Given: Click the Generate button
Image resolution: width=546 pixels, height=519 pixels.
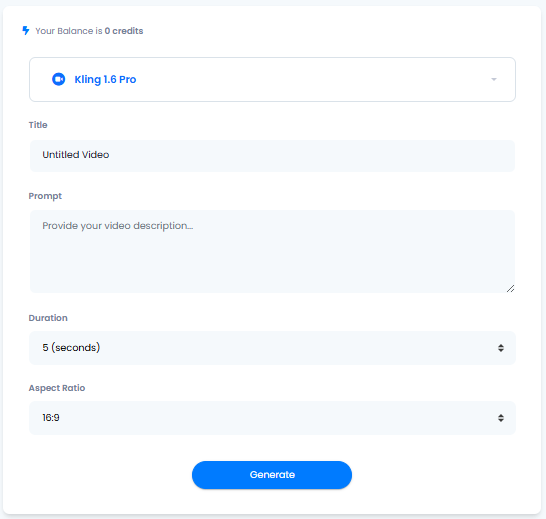Looking at the screenshot, I should tap(272, 475).
